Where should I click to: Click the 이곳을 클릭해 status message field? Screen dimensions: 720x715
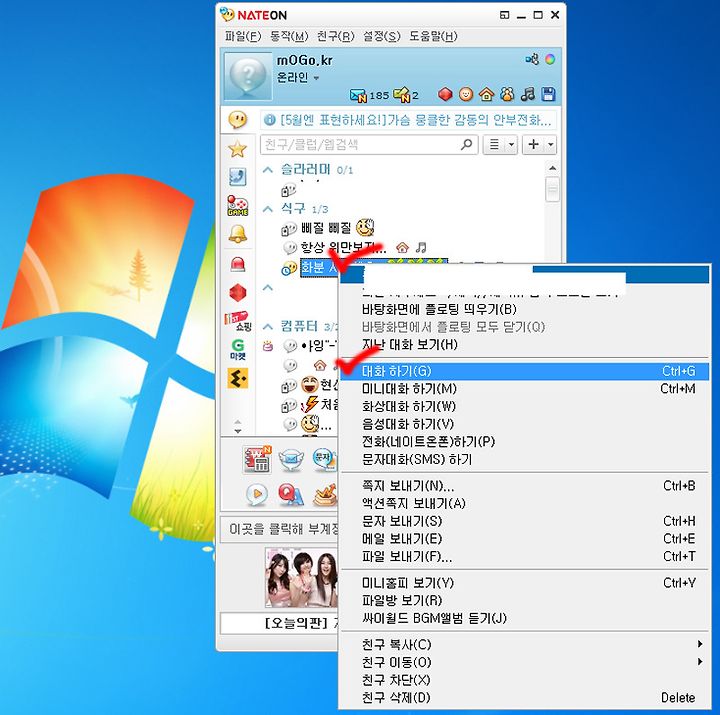[x=280, y=529]
